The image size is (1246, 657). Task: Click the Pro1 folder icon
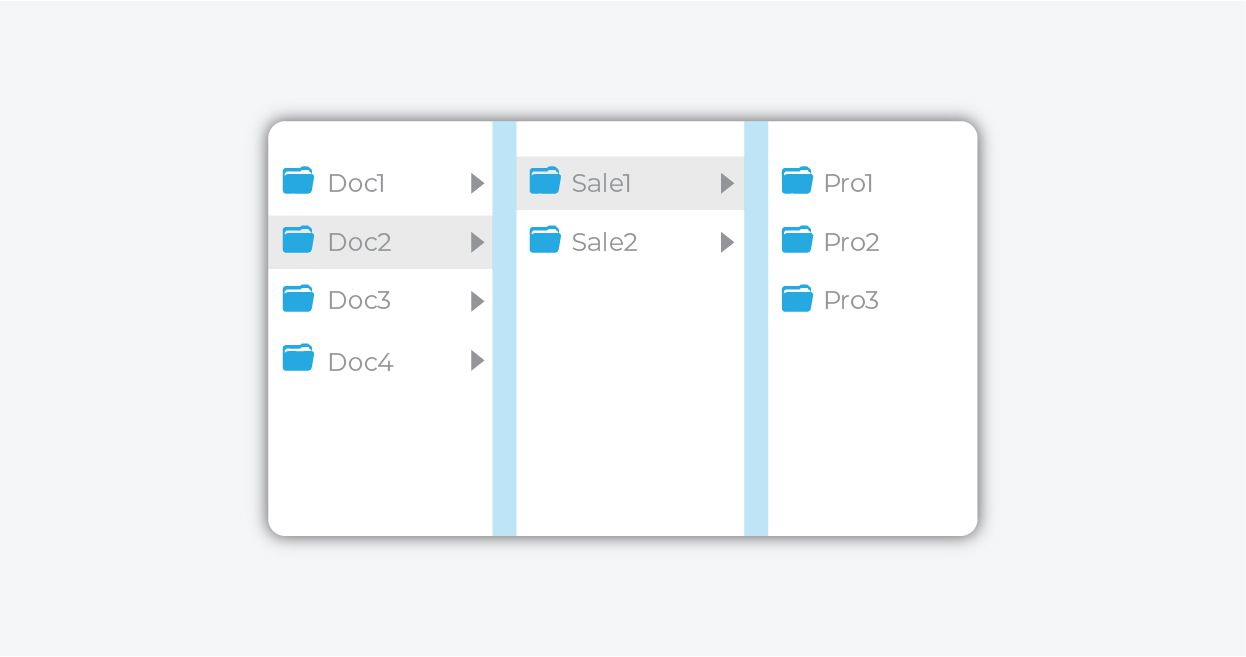click(797, 181)
